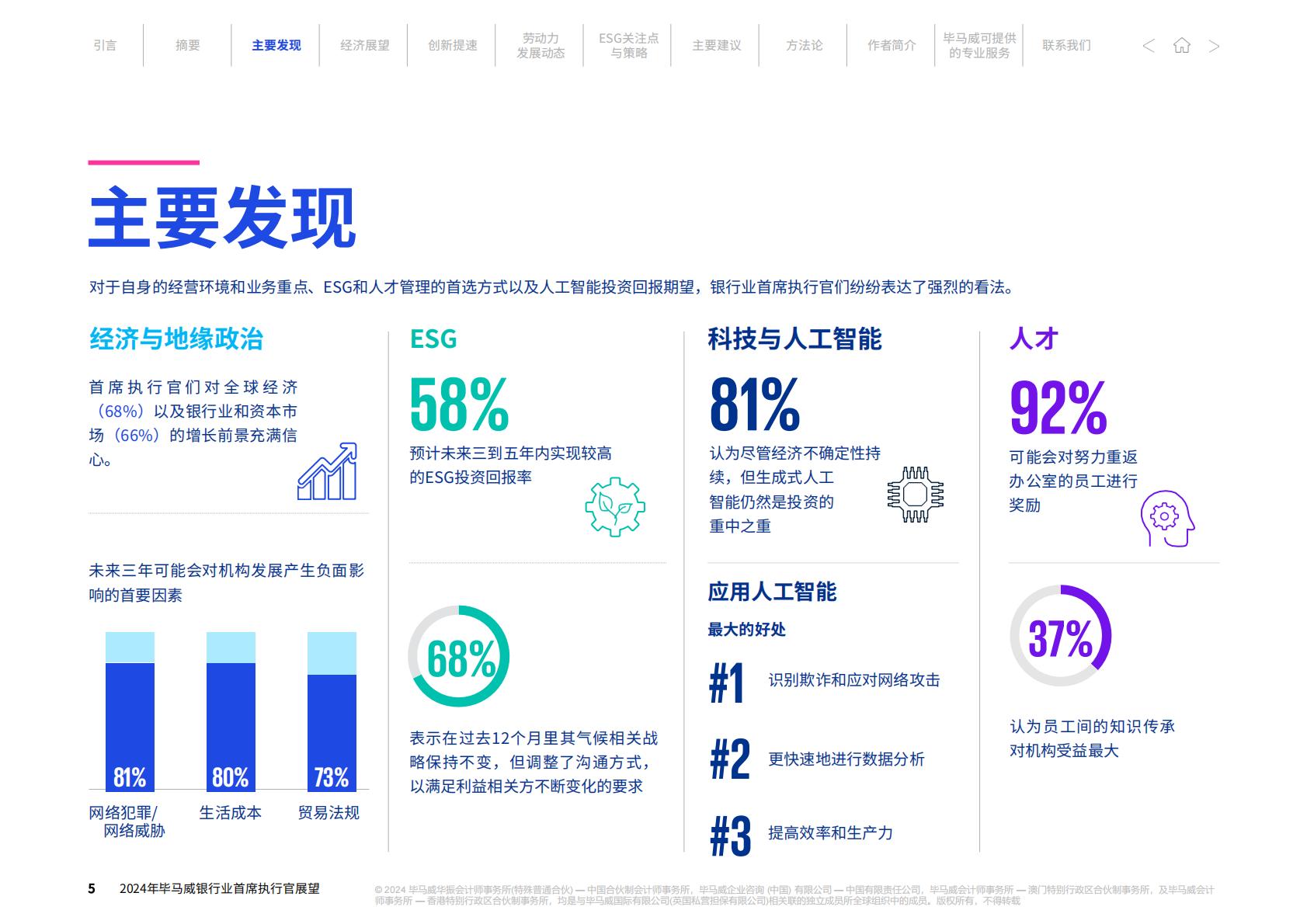1307x924 pixels.
Task: Open the 联系我们 tab
Action: coord(1066,45)
